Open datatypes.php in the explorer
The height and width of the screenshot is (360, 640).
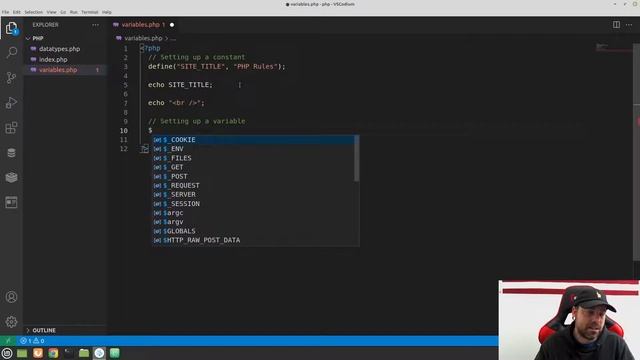tap(60, 49)
